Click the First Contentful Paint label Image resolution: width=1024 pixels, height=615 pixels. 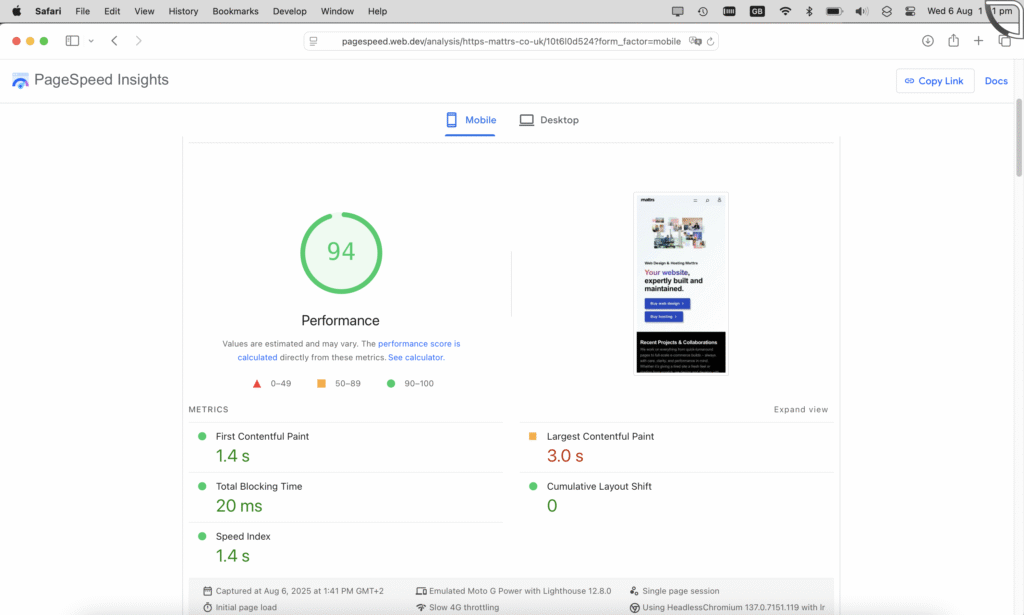click(262, 436)
